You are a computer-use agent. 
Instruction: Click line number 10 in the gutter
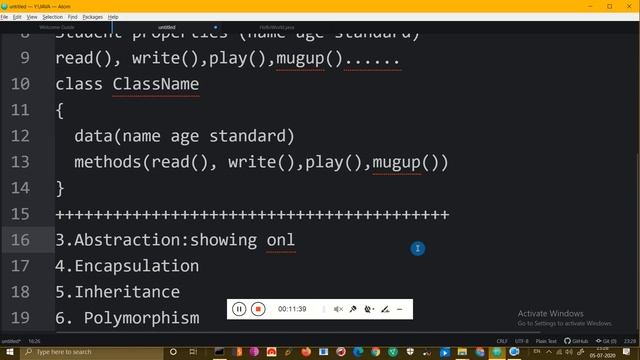(x=20, y=84)
